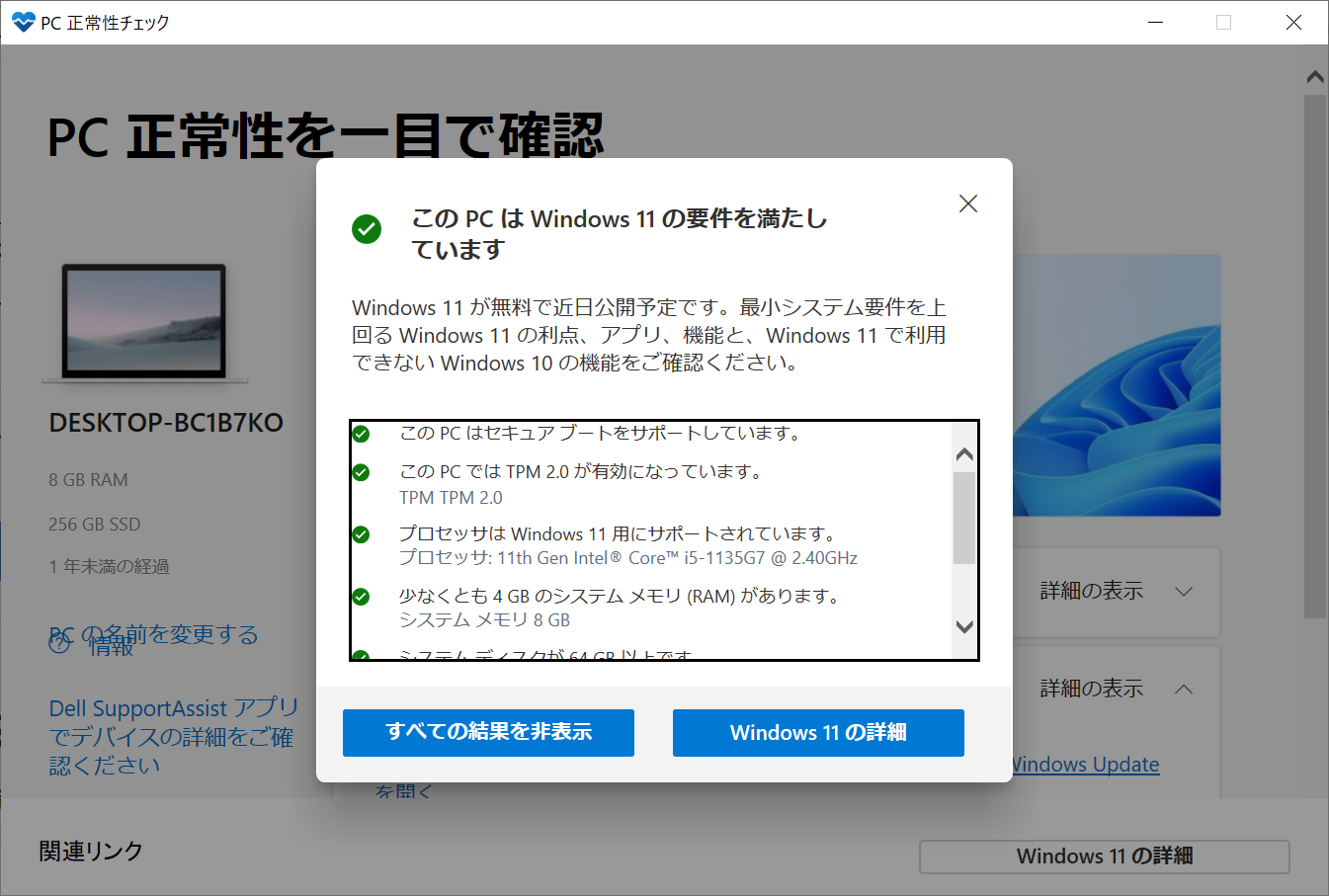Click すべての結果を非表示 button
Viewport: 1329px width, 896px height.
[x=488, y=732]
